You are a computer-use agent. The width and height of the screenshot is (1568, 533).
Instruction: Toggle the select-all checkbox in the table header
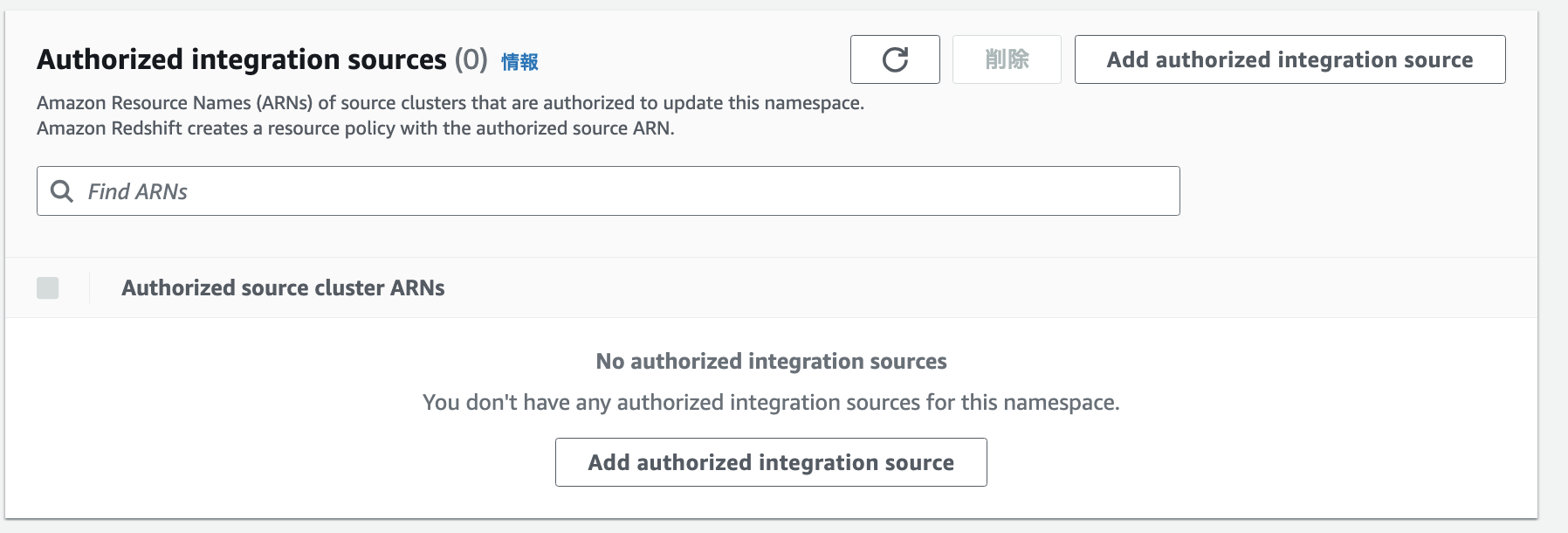pyautogui.click(x=48, y=287)
